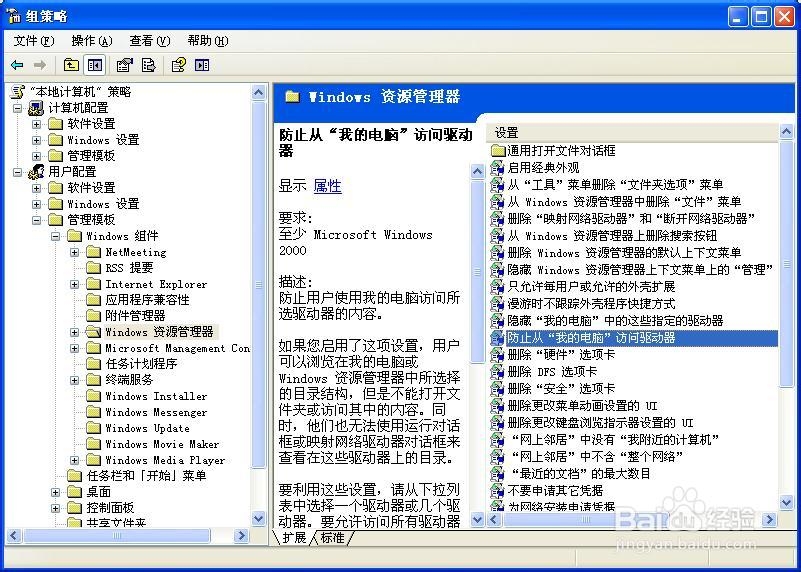Toggle the Show/Hide console tree icon
This screenshot has height=572, width=801.
pos(95,65)
